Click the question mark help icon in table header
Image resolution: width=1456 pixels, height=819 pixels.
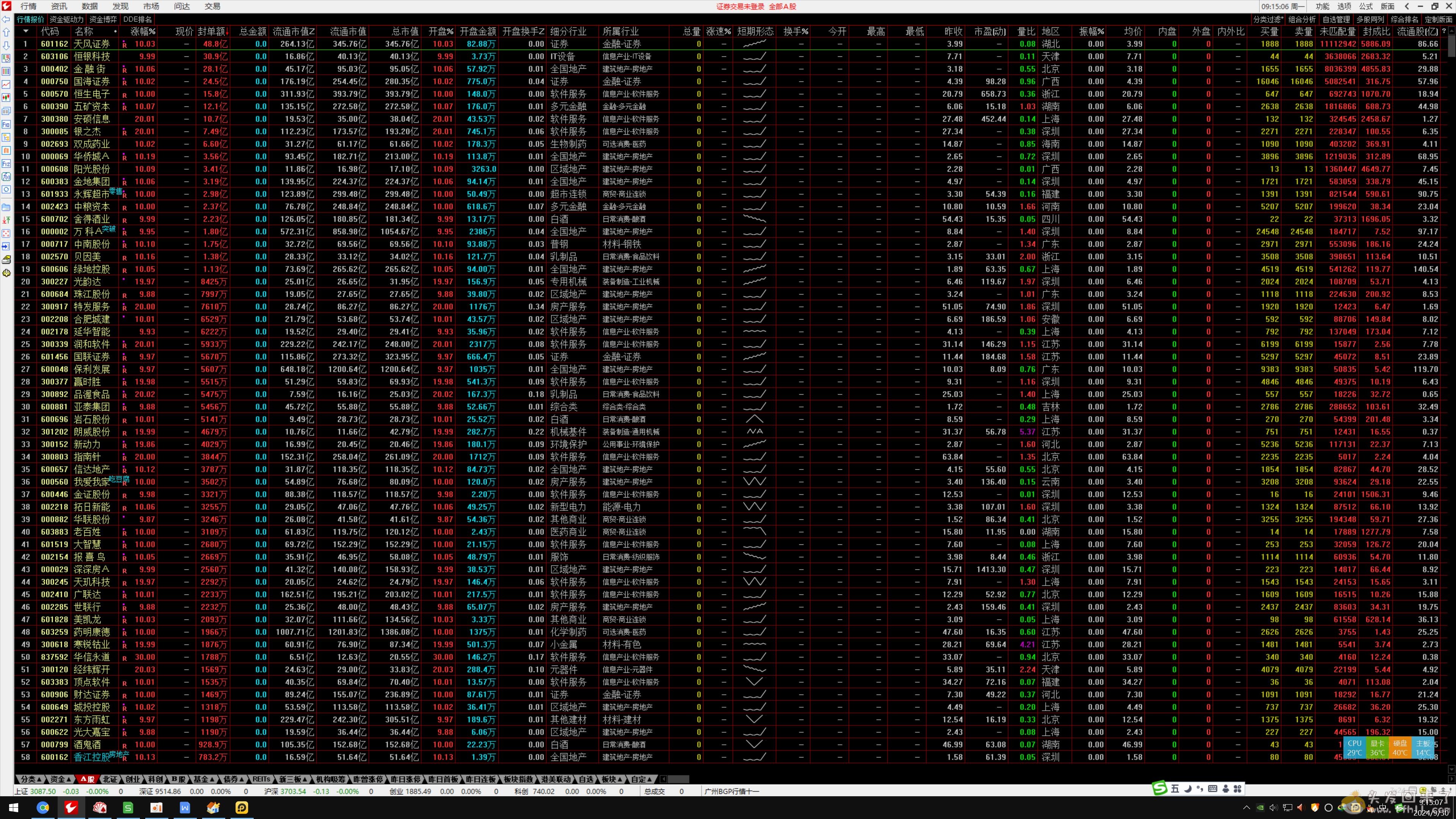[1445, 31]
